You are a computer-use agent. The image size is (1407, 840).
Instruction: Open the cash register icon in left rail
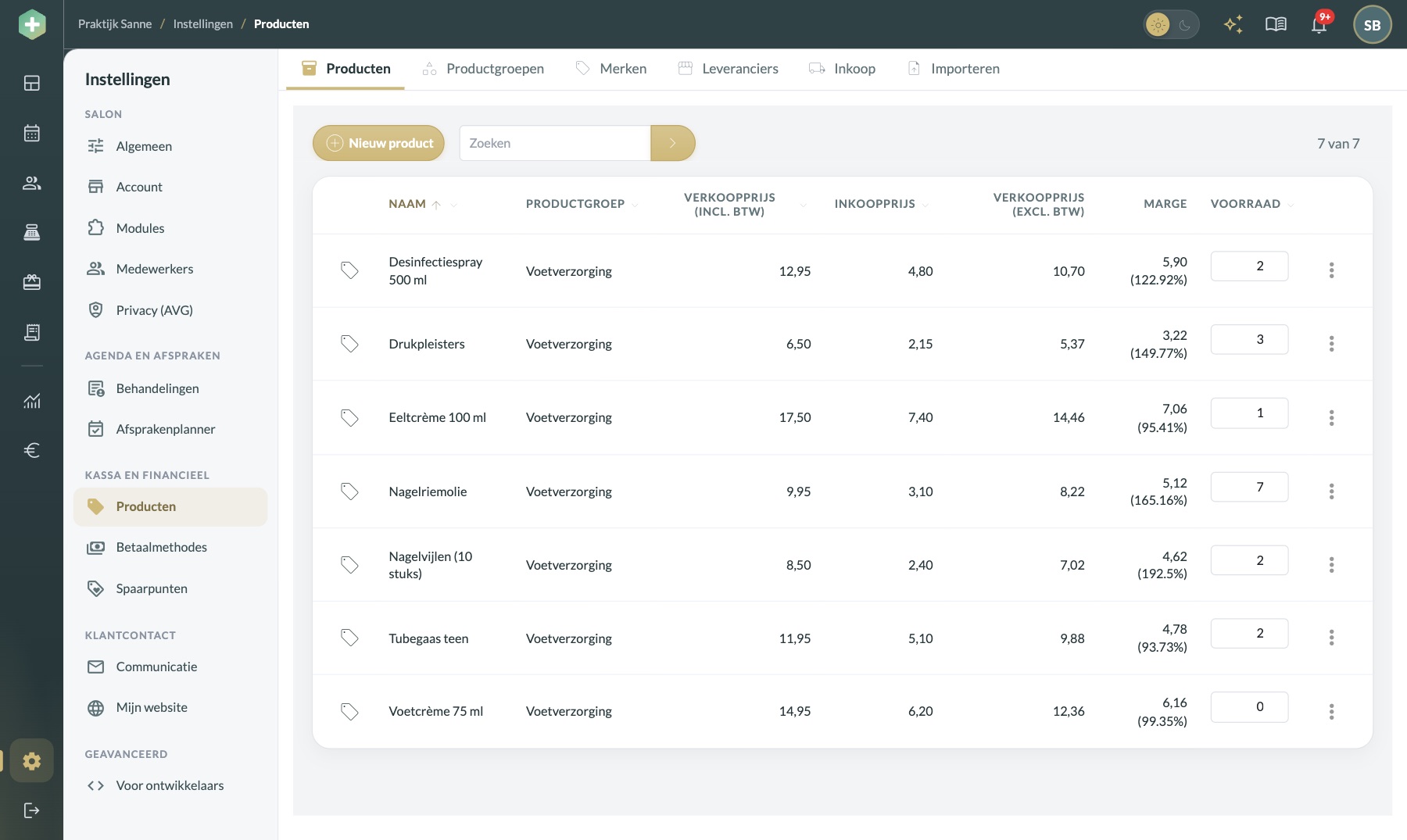(x=32, y=232)
